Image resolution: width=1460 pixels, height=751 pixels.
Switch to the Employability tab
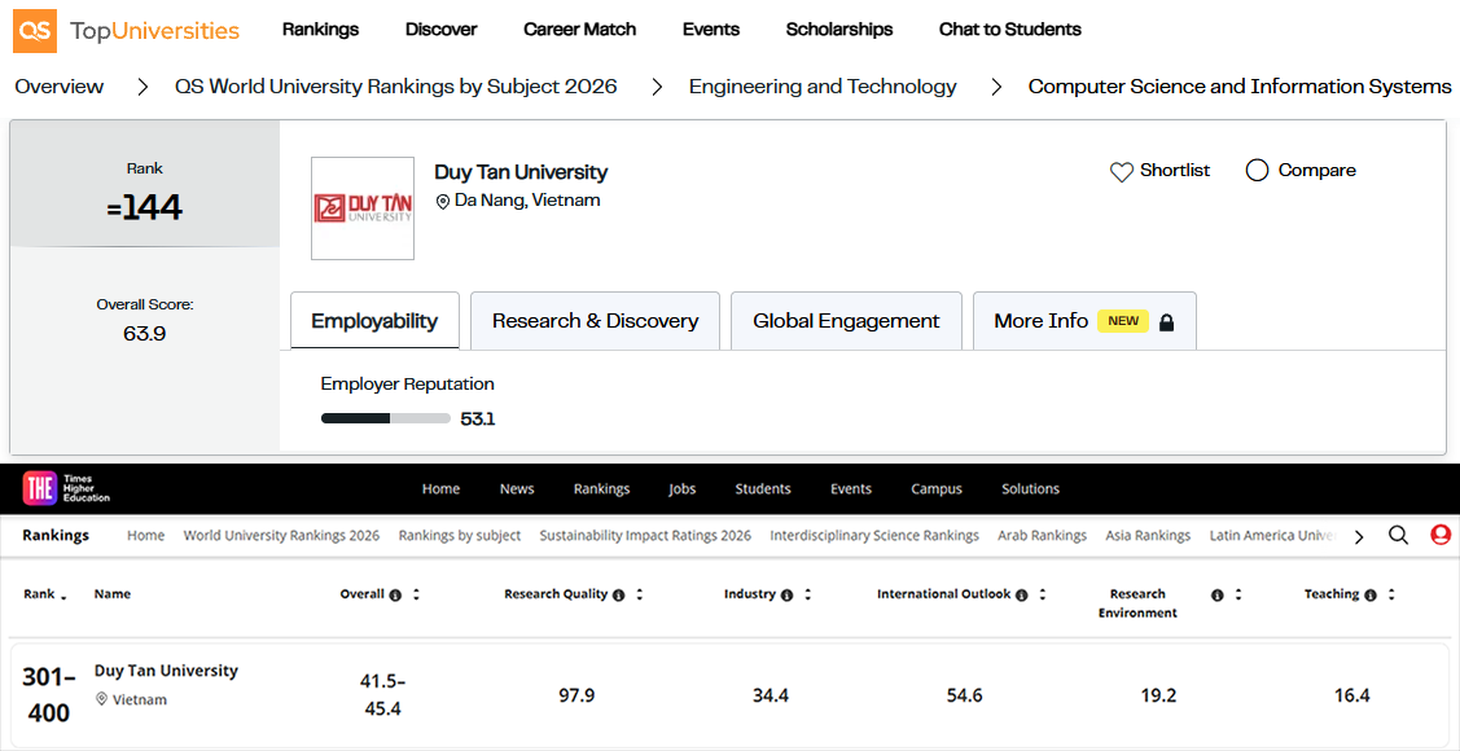tap(375, 321)
